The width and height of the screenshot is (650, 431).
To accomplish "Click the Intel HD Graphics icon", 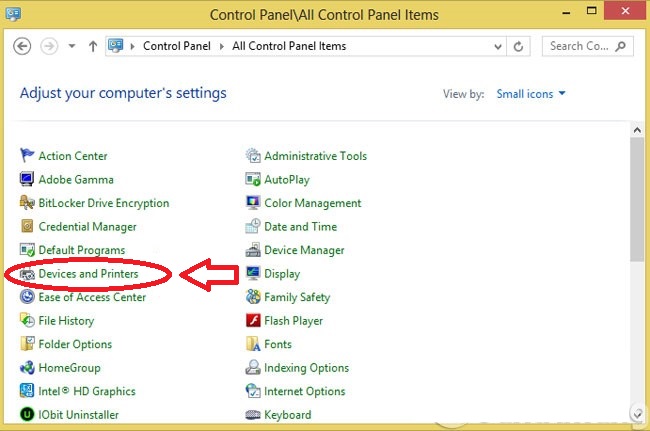I will click(x=27, y=391).
